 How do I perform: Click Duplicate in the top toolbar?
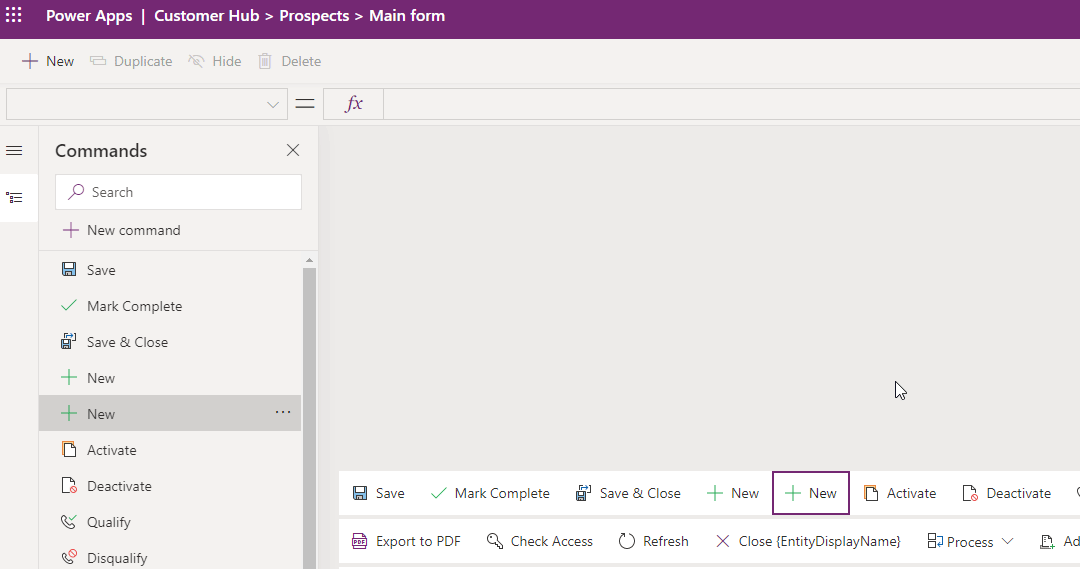pyautogui.click(x=132, y=61)
